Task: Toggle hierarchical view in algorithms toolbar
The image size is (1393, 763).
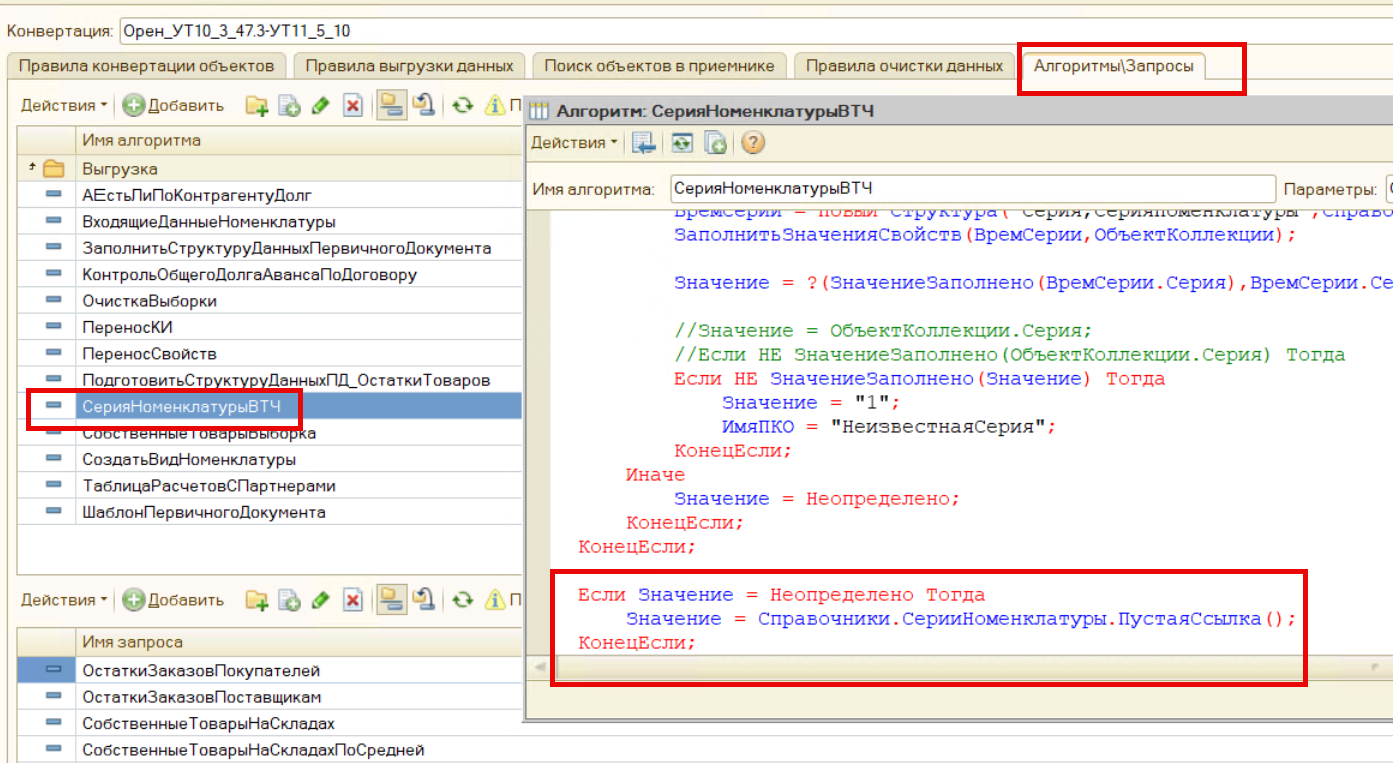Action: 390,106
